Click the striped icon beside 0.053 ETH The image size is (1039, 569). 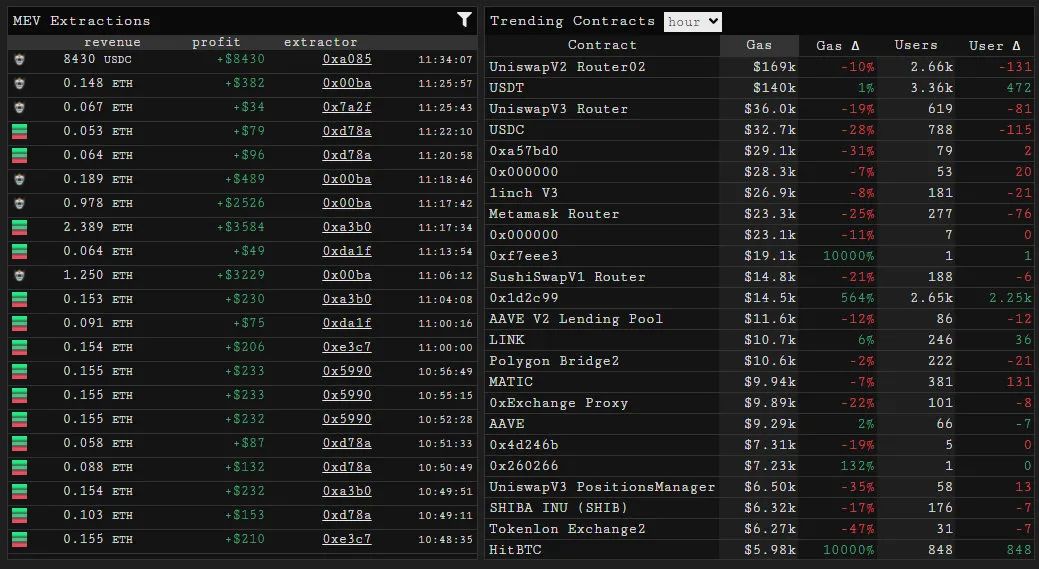[x=19, y=131]
